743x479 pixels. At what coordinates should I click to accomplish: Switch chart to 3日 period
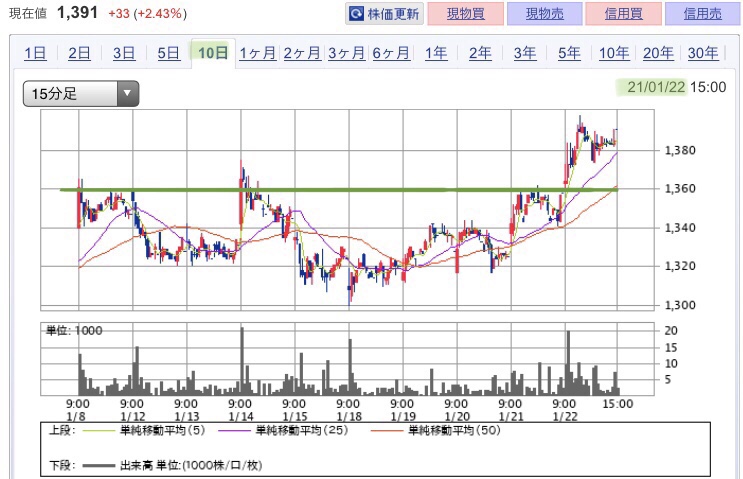click(x=124, y=53)
